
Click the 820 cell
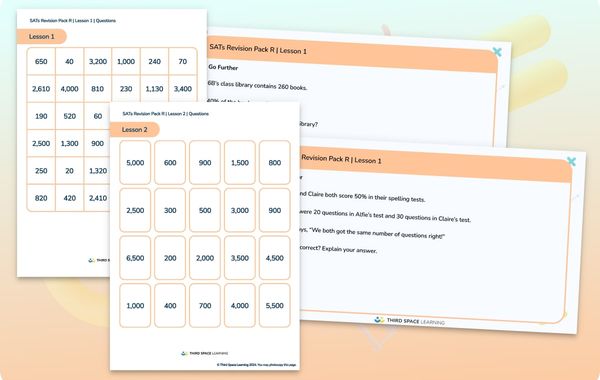pyautogui.click(x=41, y=198)
